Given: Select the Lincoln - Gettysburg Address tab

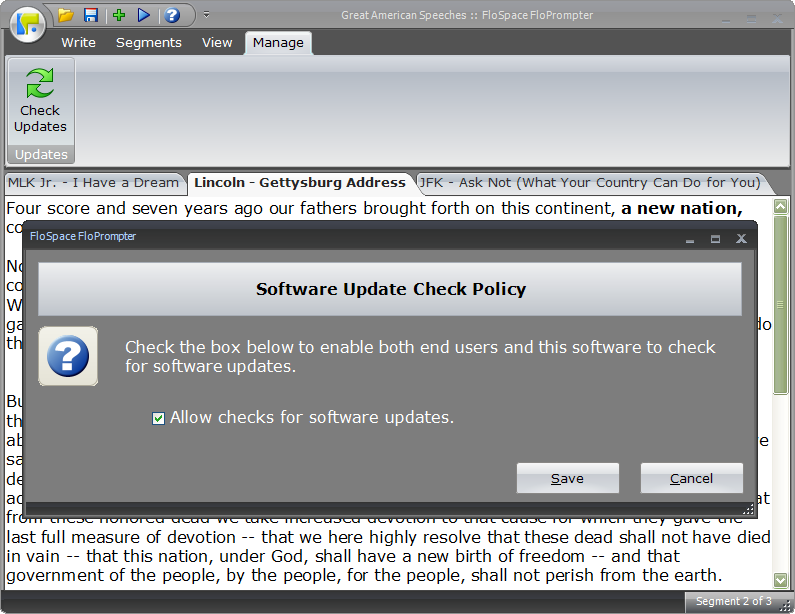Looking at the screenshot, I should pos(300,183).
